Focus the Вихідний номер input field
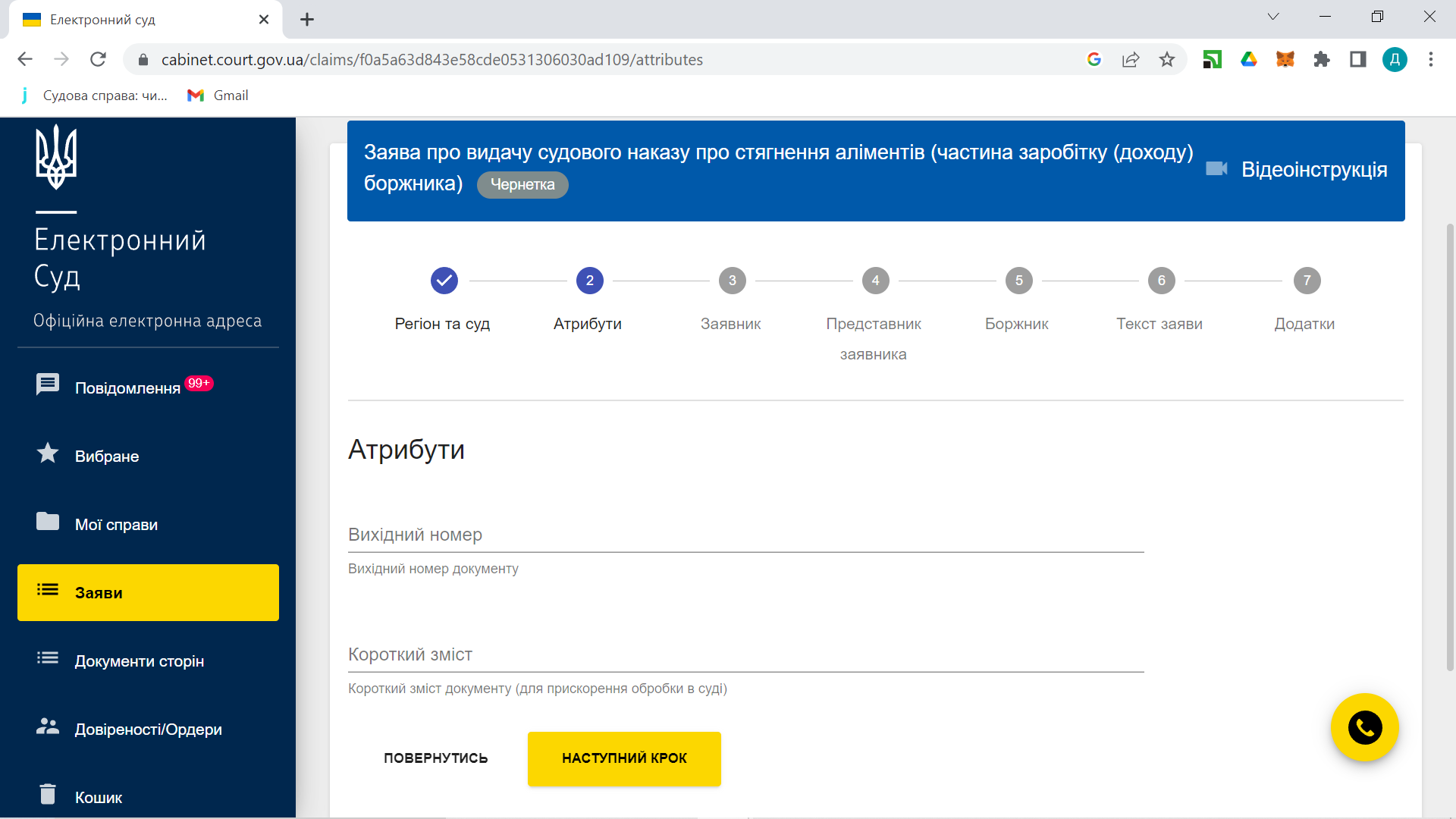Screen dimensions: 1456x819 coord(745,535)
